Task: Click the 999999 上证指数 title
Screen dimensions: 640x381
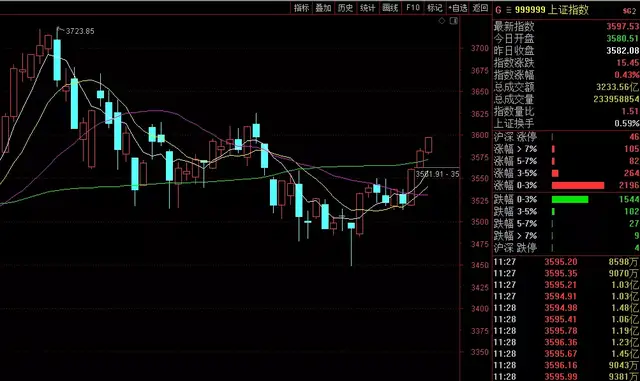Action: click(551, 10)
